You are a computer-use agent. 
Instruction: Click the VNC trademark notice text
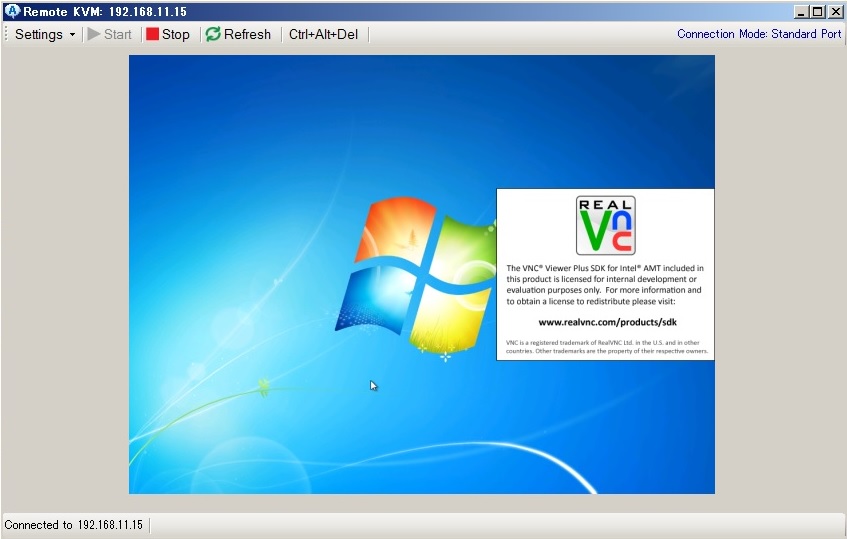(606, 347)
